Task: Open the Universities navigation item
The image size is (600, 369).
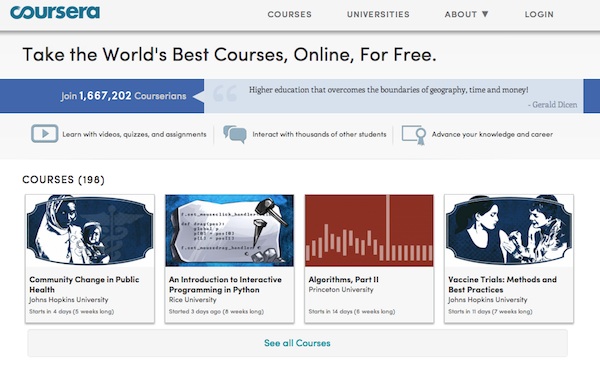Action: point(378,15)
